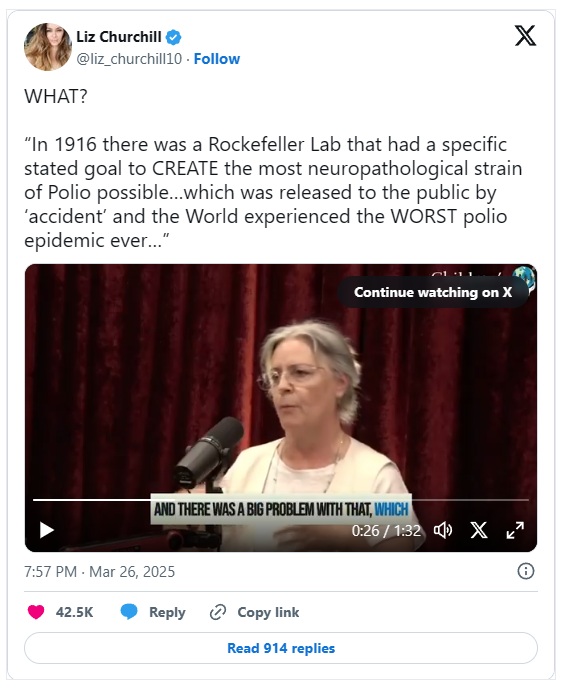This screenshot has height=689, width=562.
Task: Expand the video to fullscreen
Action: [x=515, y=530]
